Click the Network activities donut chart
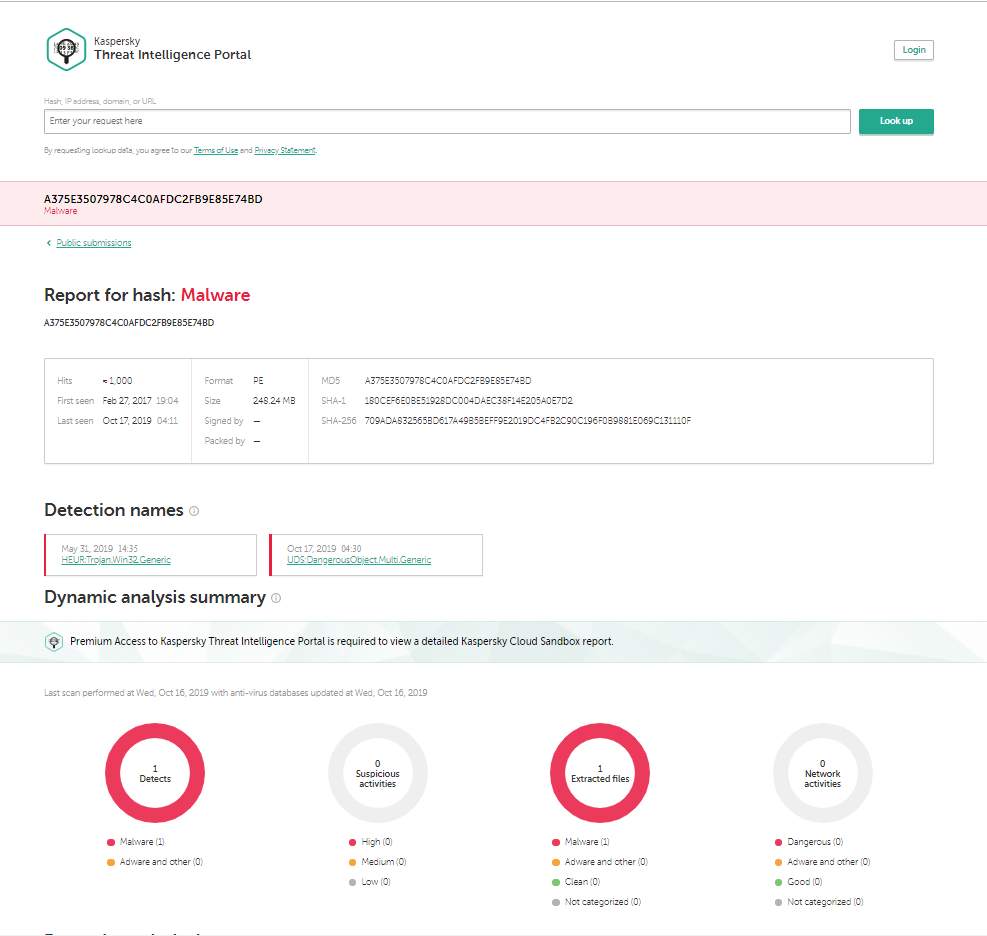The width and height of the screenshot is (987, 936). pos(823,773)
